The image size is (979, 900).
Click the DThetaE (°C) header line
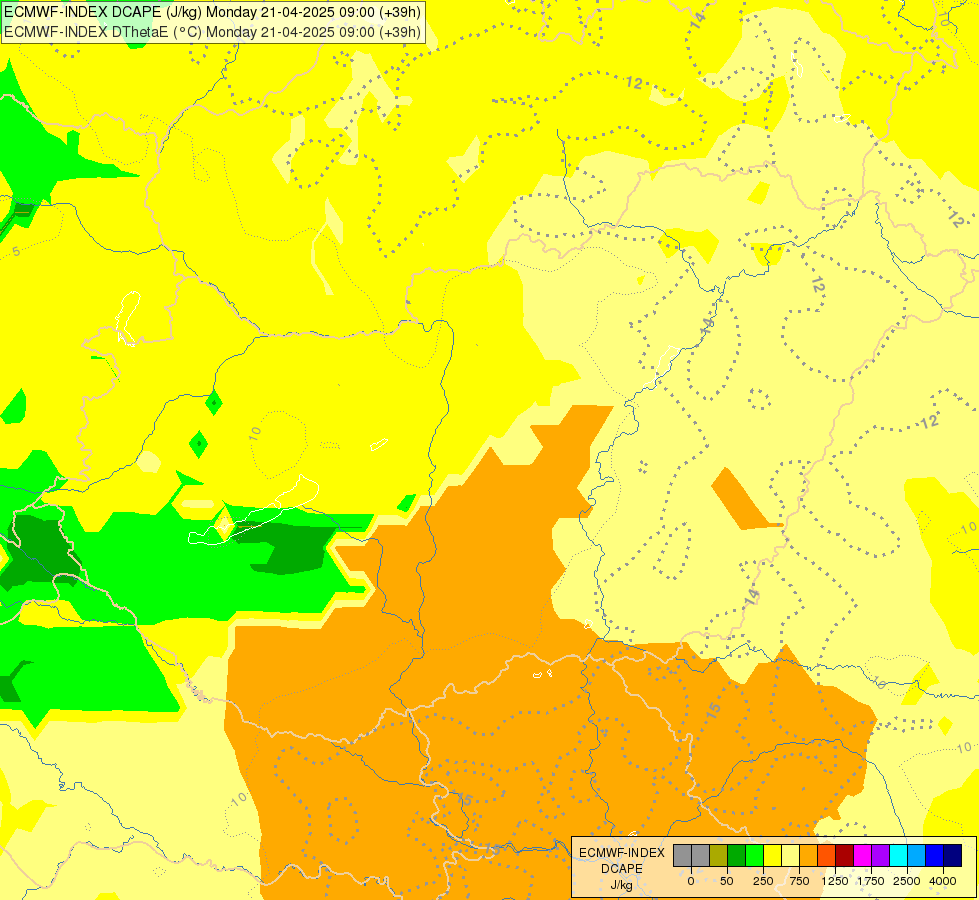(x=212, y=32)
